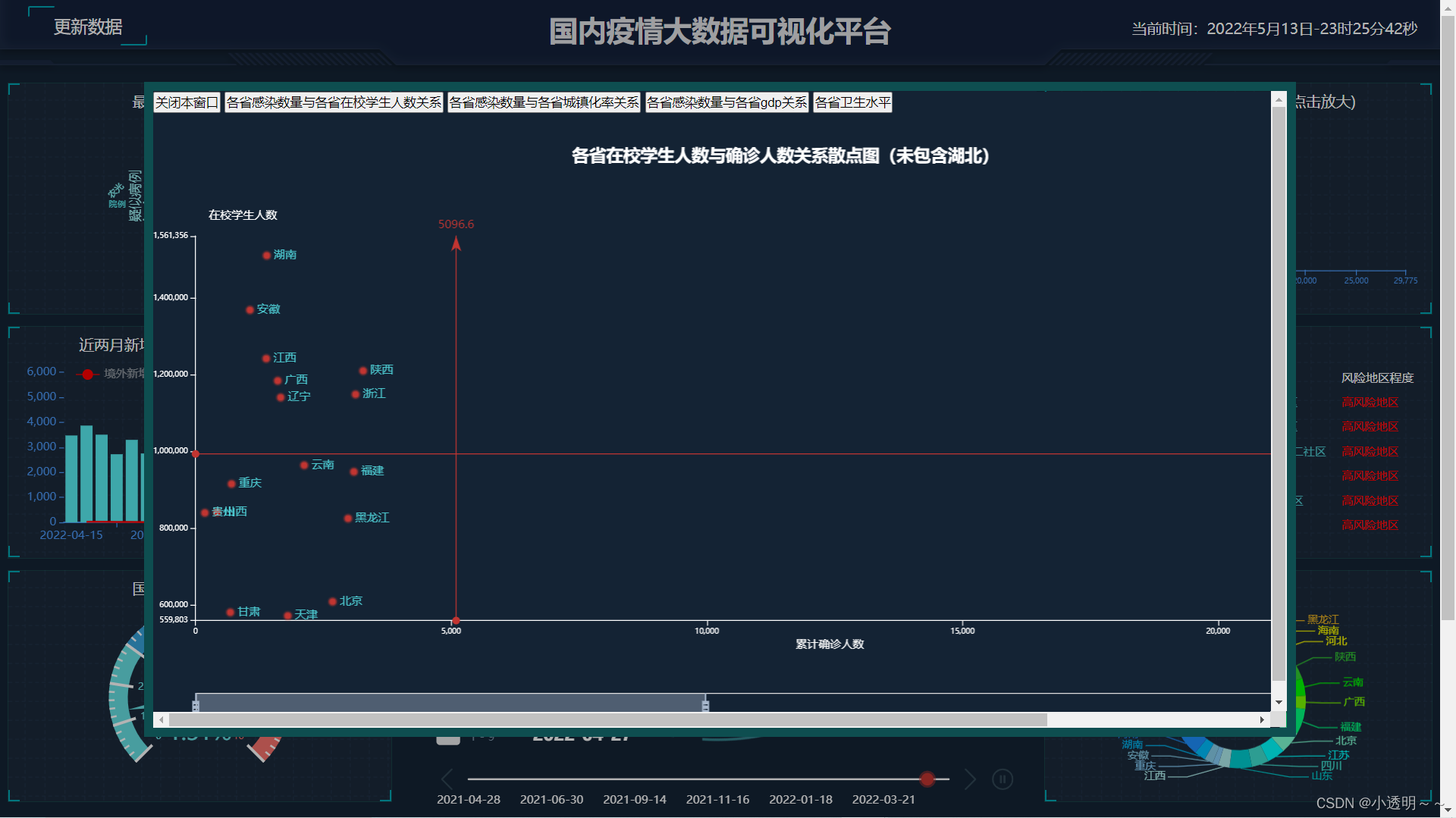Click the 福建 pie chart label
This screenshot has height=818, width=1456.
pyautogui.click(x=1351, y=727)
